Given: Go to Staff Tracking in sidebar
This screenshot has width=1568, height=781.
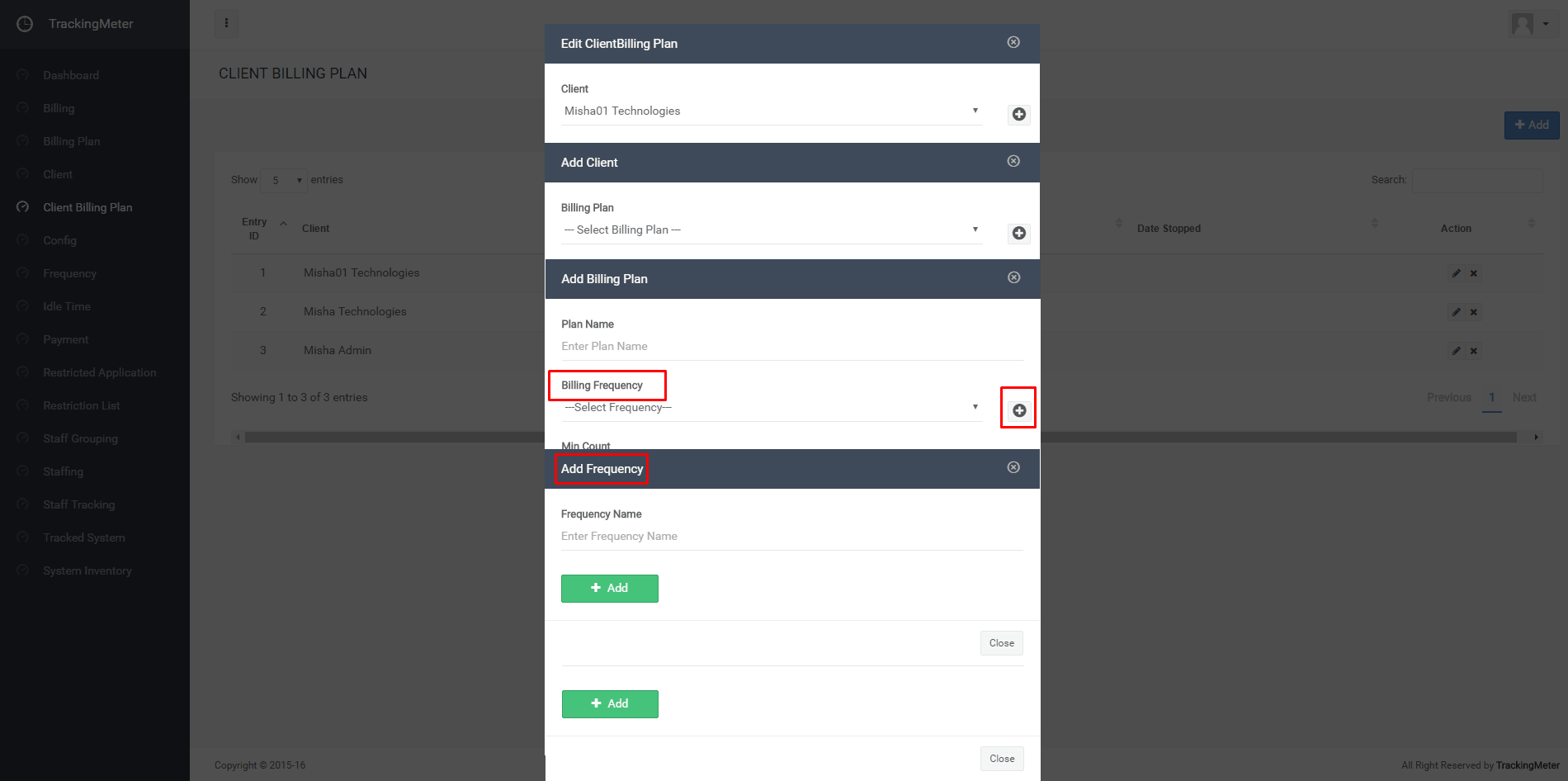Looking at the screenshot, I should click(79, 504).
